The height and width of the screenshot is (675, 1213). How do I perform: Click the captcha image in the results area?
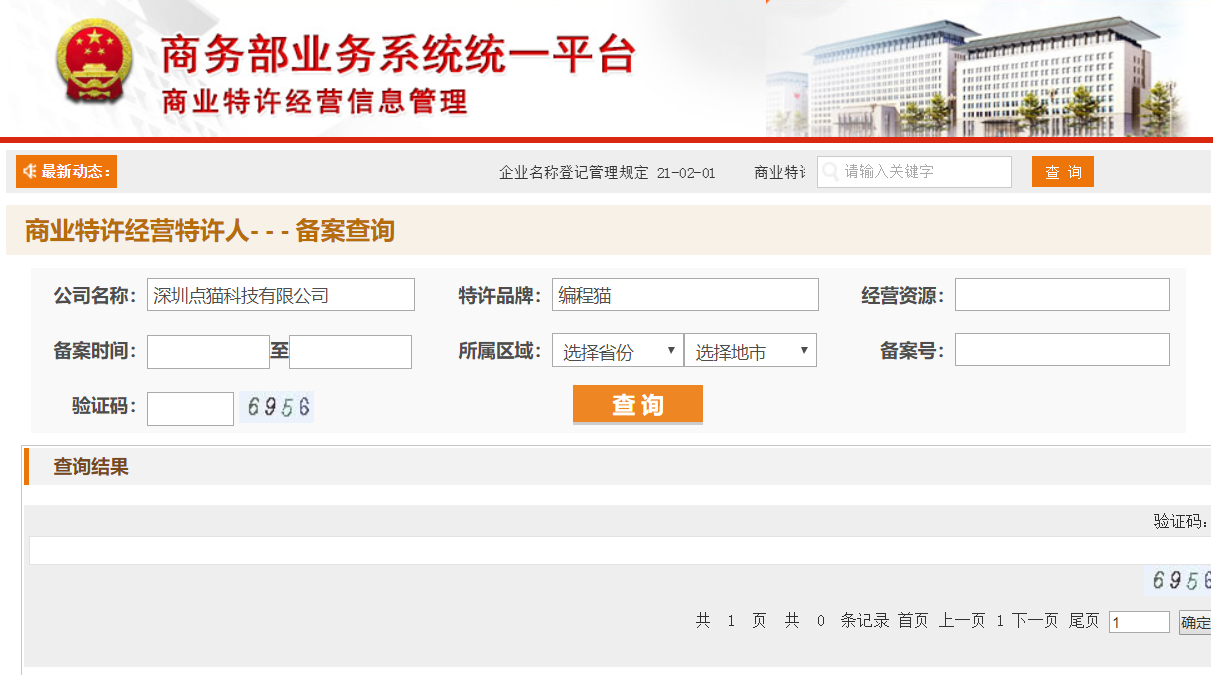(1180, 581)
